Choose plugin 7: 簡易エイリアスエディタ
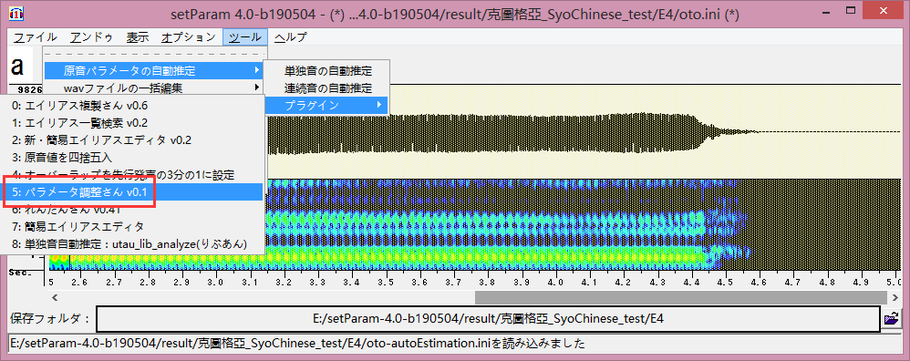910x361 pixels. coord(132,226)
